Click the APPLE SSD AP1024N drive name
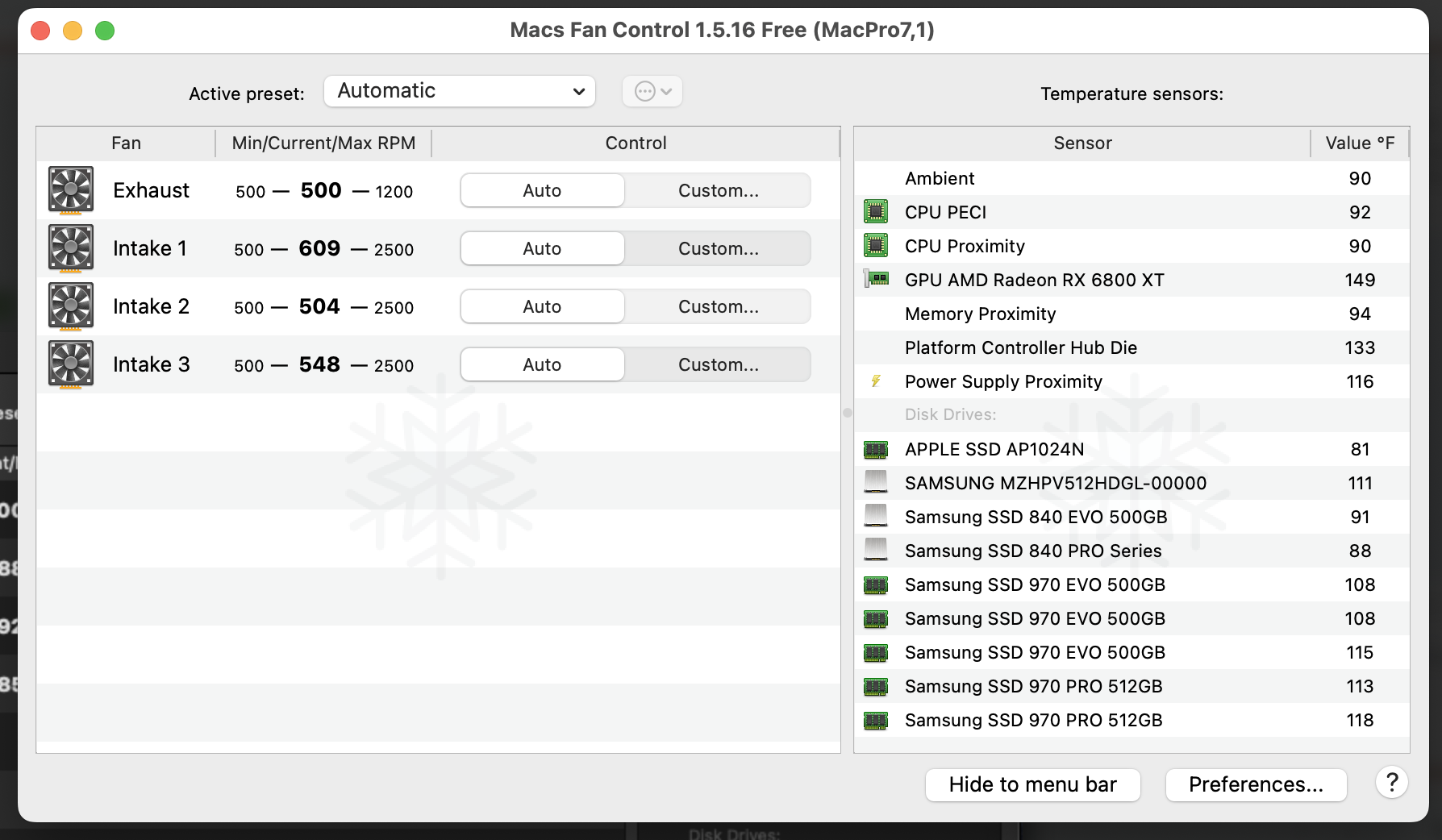This screenshot has height=840, width=1442. pos(994,449)
